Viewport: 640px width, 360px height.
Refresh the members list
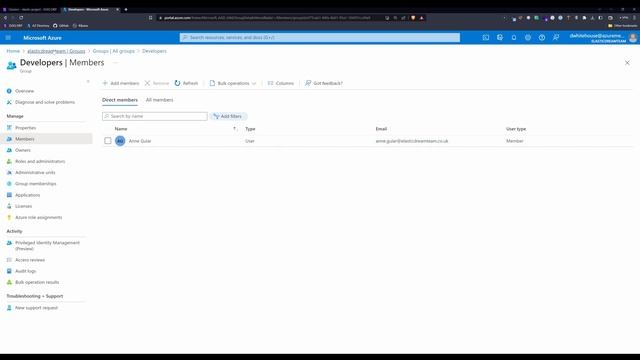click(186, 83)
